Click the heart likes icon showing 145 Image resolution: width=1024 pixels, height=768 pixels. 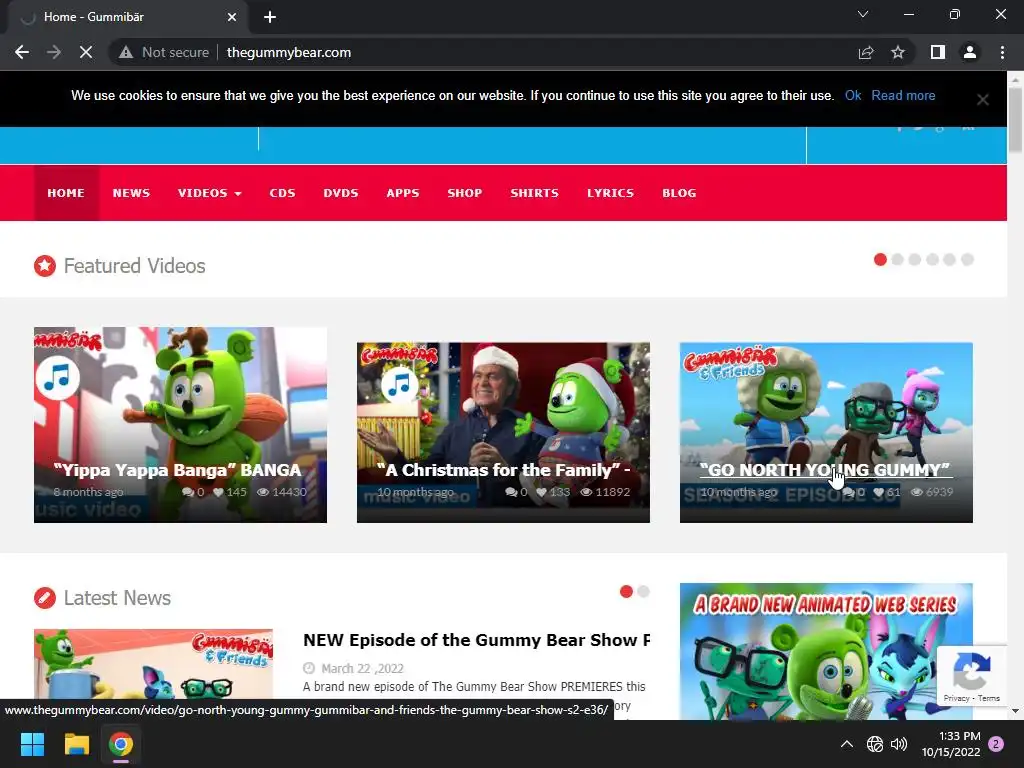click(218, 492)
